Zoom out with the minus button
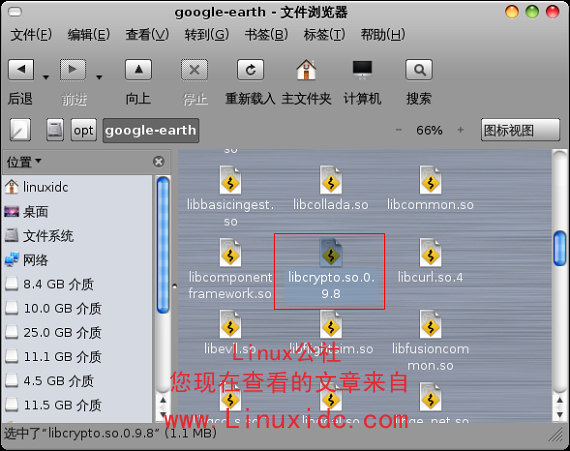The image size is (570, 451). (398, 130)
